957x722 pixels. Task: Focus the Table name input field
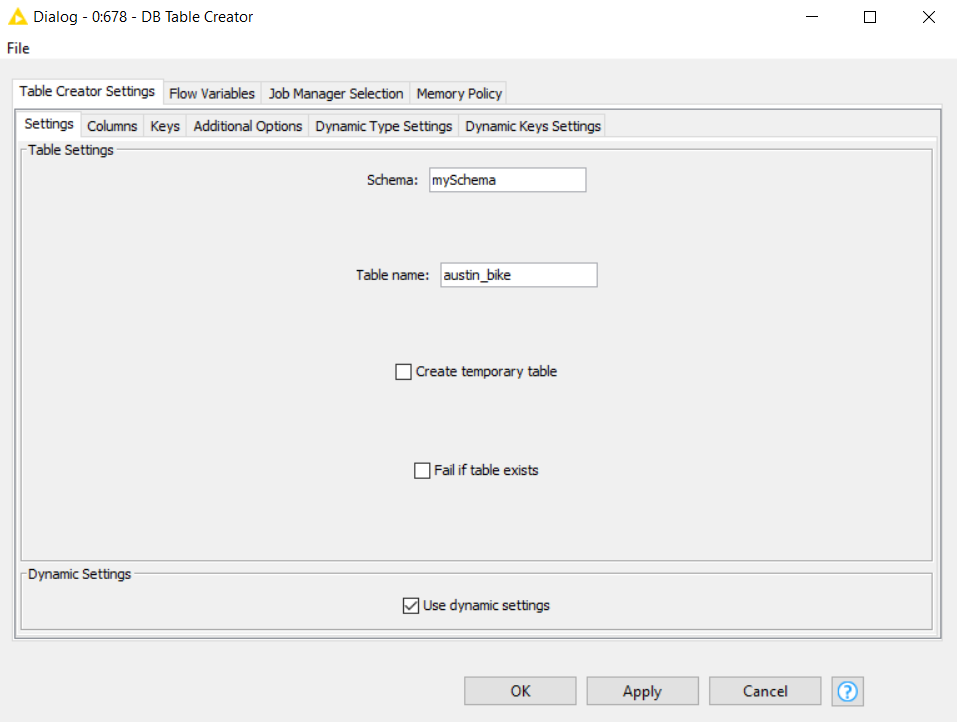pyautogui.click(x=519, y=275)
